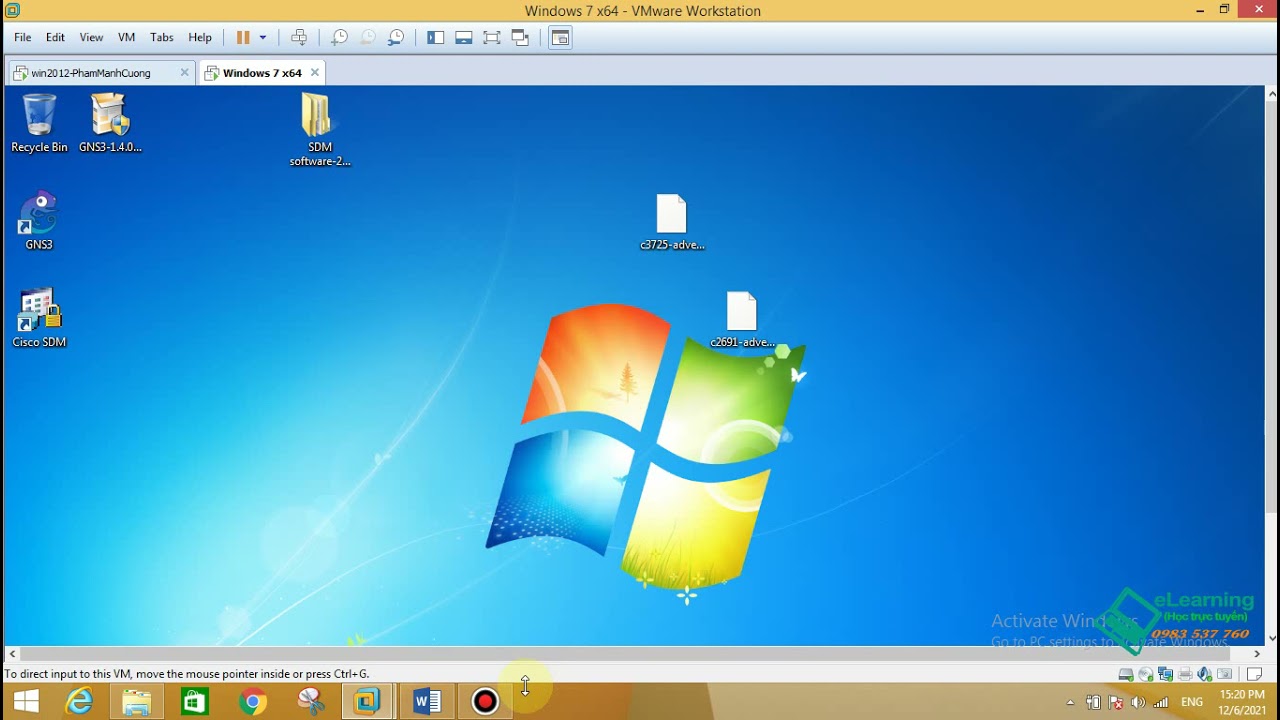
Task: Open the Tabs menu
Action: 162,37
